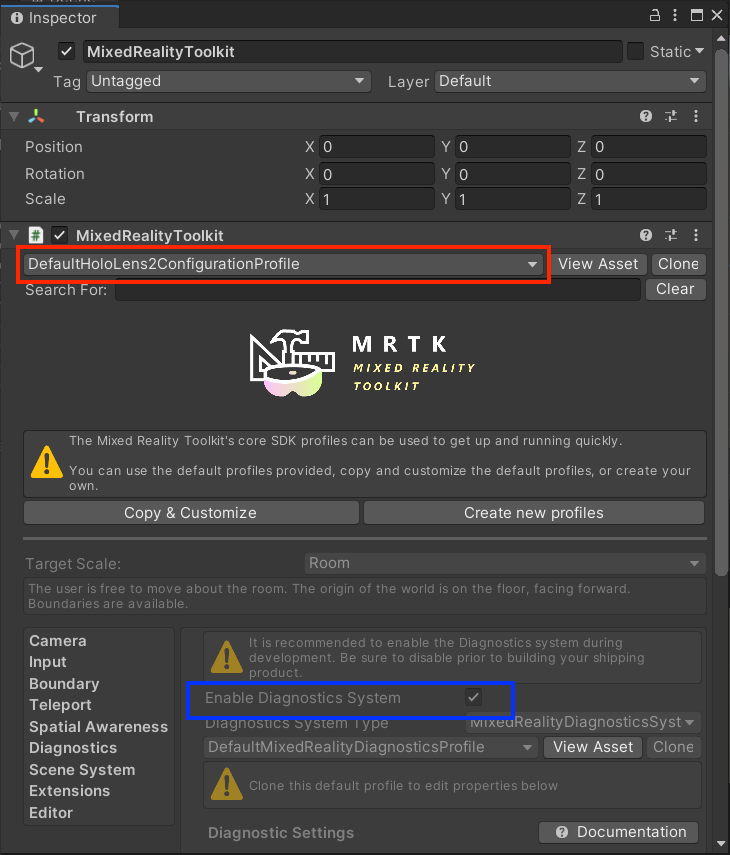Screen dimensions: 730x855
Task: Click the Copy & Customize button
Action: pyautogui.click(x=190, y=513)
